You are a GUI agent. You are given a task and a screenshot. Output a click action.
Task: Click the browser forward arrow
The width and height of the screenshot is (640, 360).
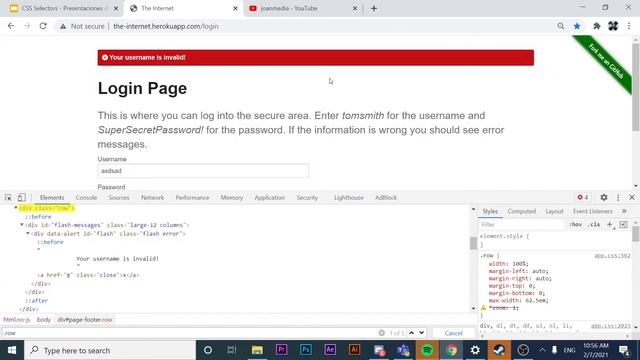tap(27, 26)
